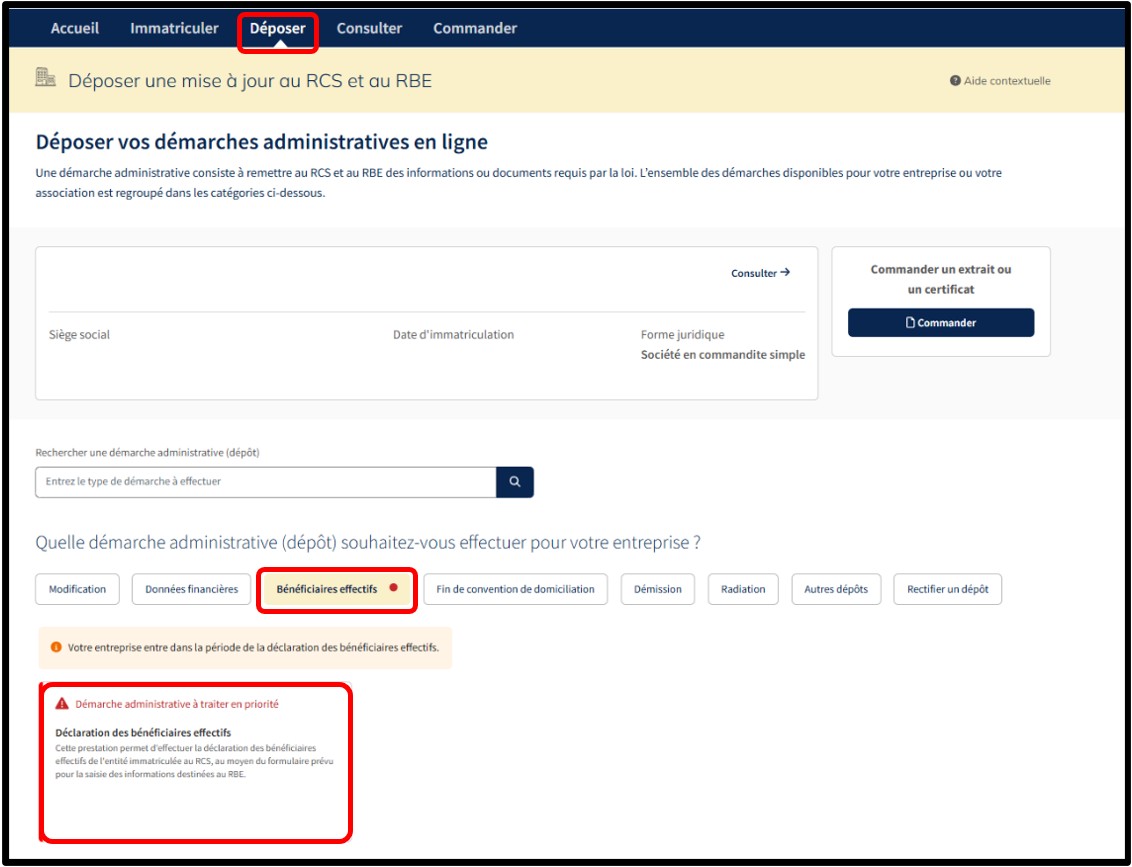Go to the Immatriculer menu
This screenshot has width=1132, height=867.
click(x=174, y=28)
